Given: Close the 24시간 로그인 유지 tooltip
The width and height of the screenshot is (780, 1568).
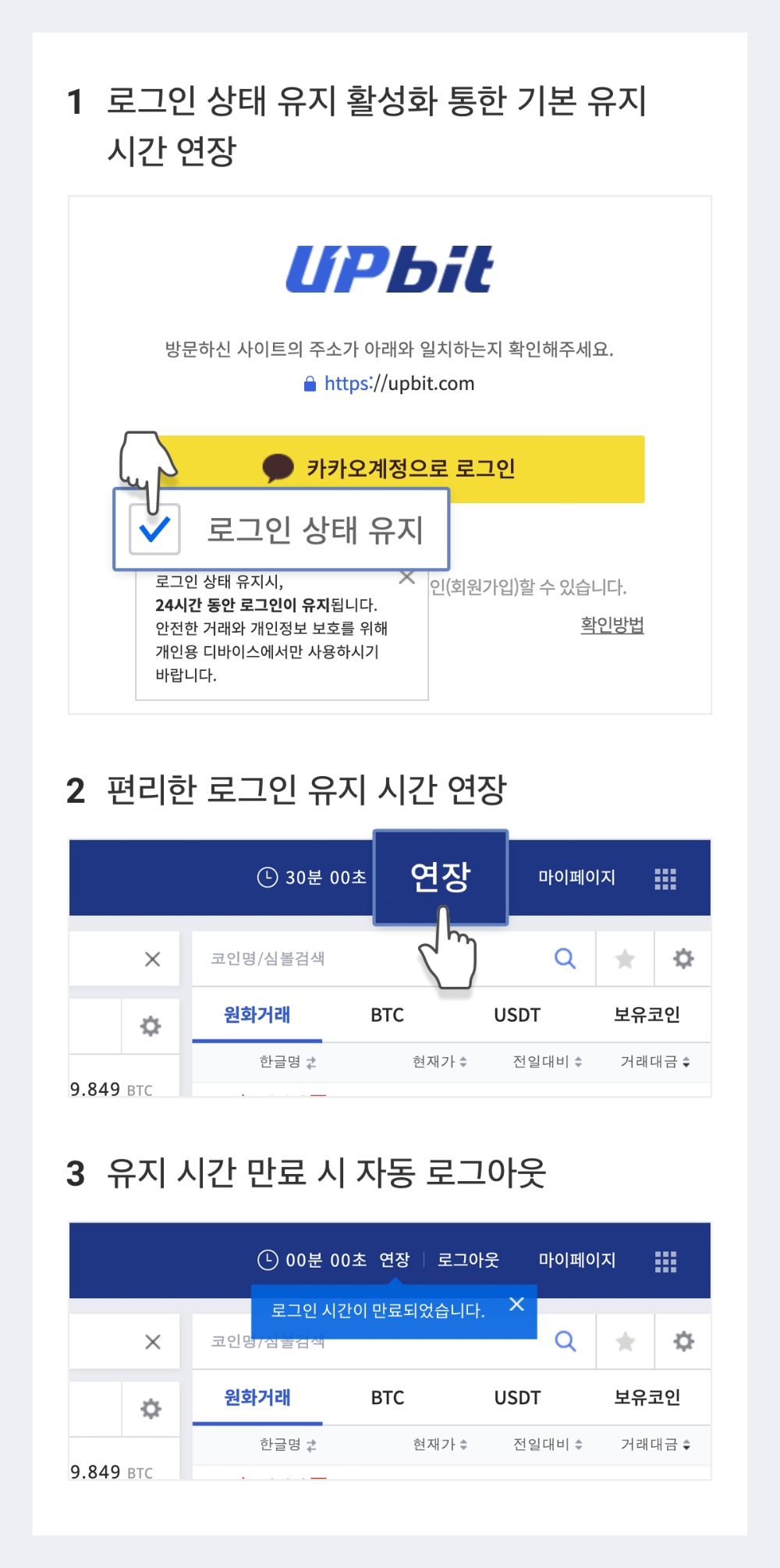Looking at the screenshot, I should [406, 577].
